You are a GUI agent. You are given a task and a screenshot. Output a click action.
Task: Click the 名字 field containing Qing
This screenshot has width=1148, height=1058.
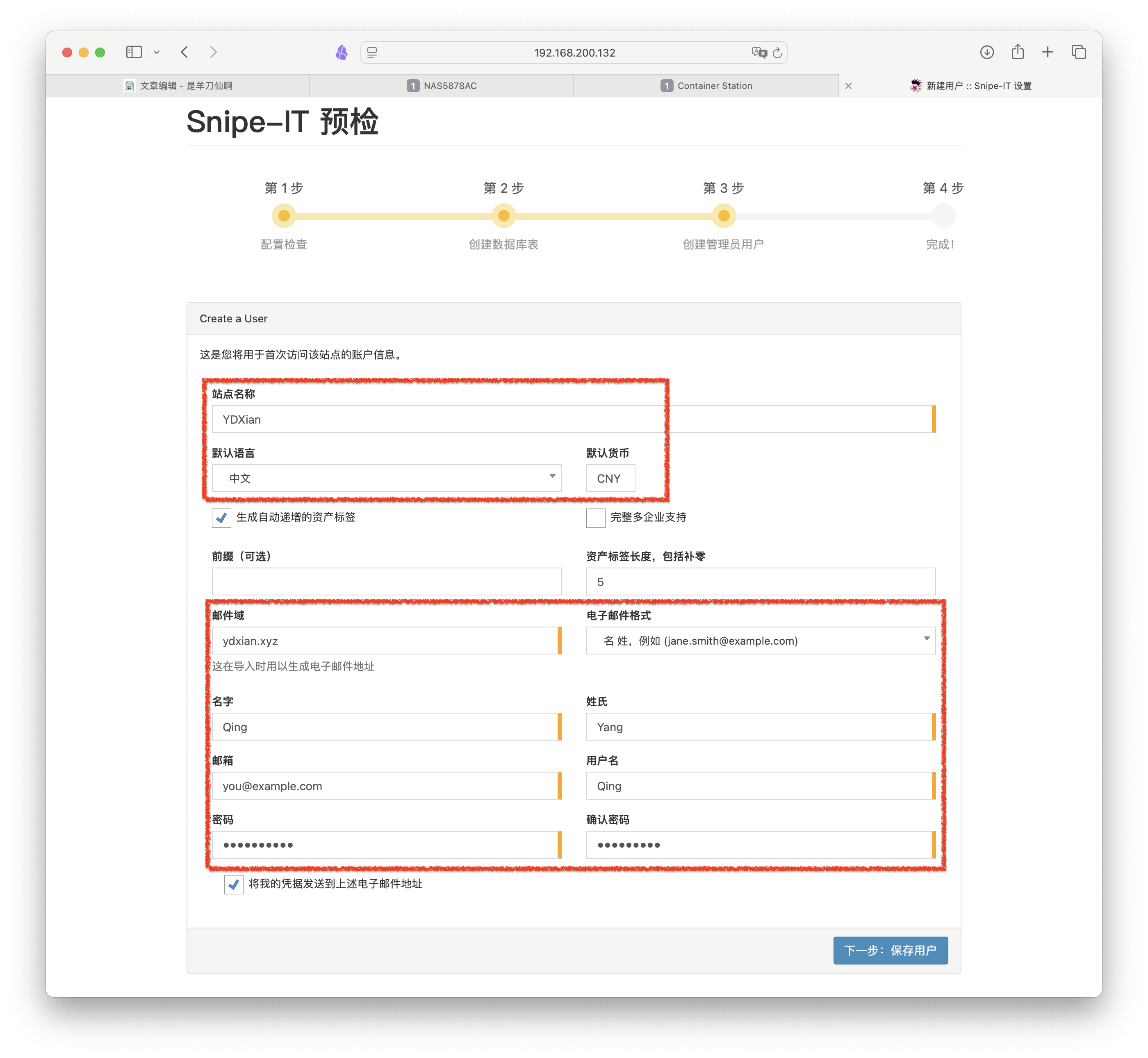pos(386,727)
